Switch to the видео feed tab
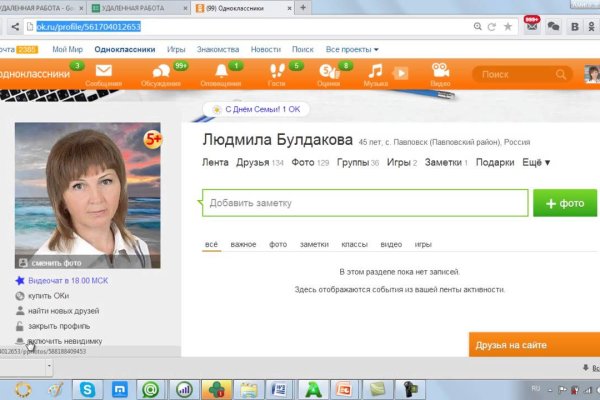 pyautogui.click(x=391, y=244)
